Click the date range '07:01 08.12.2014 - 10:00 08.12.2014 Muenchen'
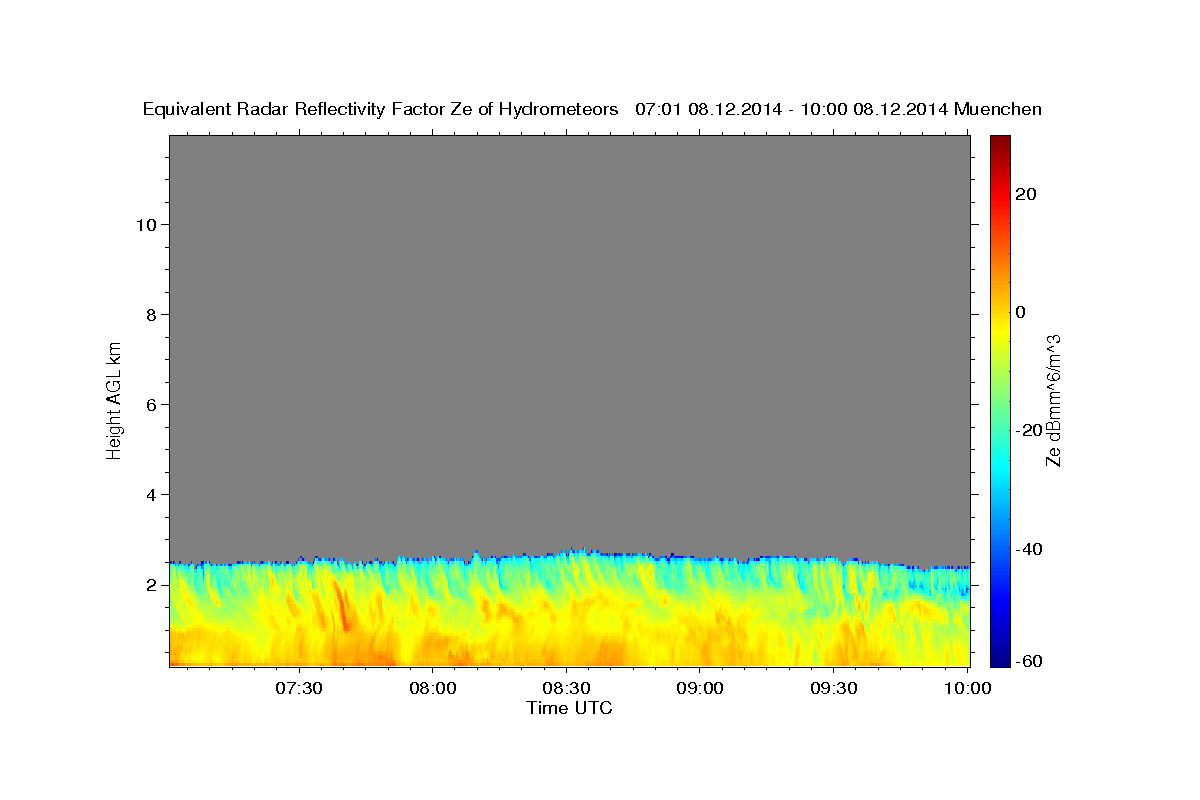 pos(838,109)
